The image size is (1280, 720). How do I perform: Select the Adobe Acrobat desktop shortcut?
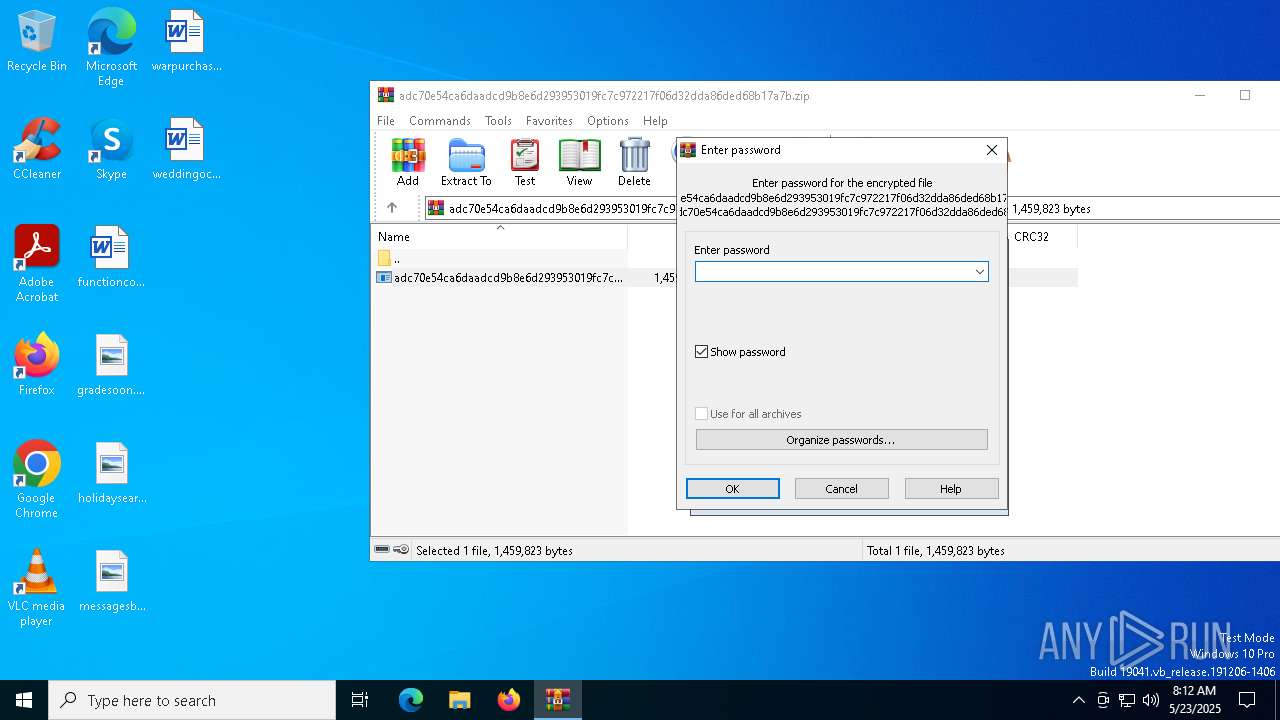(x=37, y=264)
